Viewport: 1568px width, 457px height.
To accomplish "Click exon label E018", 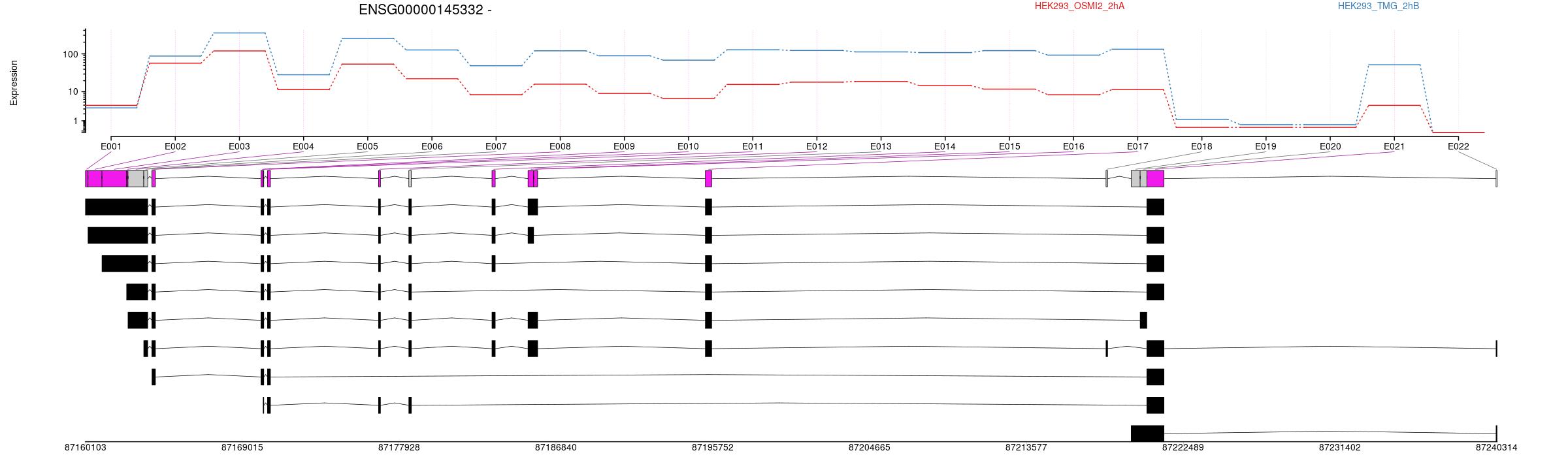I will pos(1201,146).
